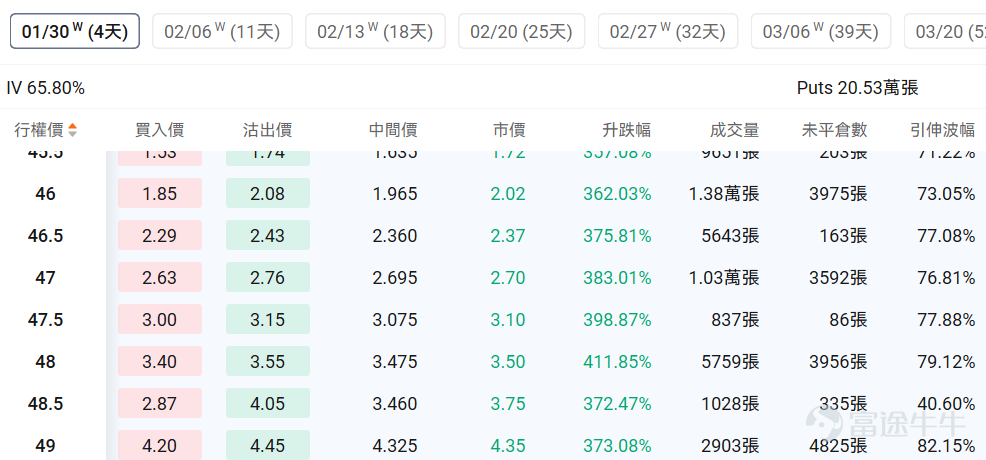Select strike price 48.5 row
The image size is (986, 460).
point(493,403)
